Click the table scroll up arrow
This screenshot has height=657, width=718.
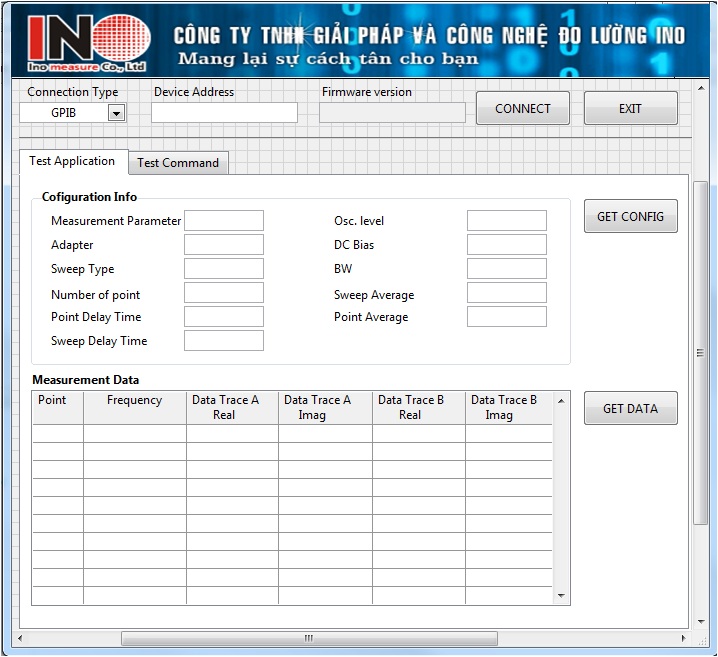pyautogui.click(x=561, y=401)
